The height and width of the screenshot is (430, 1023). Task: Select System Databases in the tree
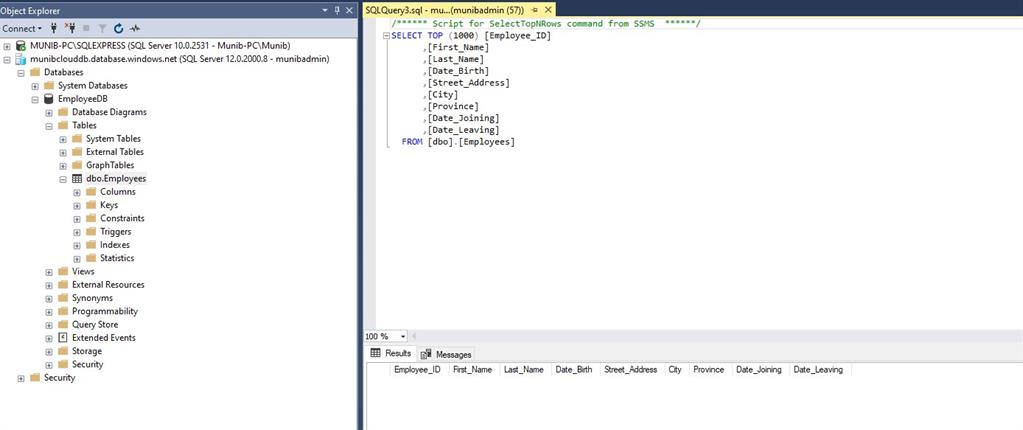tap(93, 85)
